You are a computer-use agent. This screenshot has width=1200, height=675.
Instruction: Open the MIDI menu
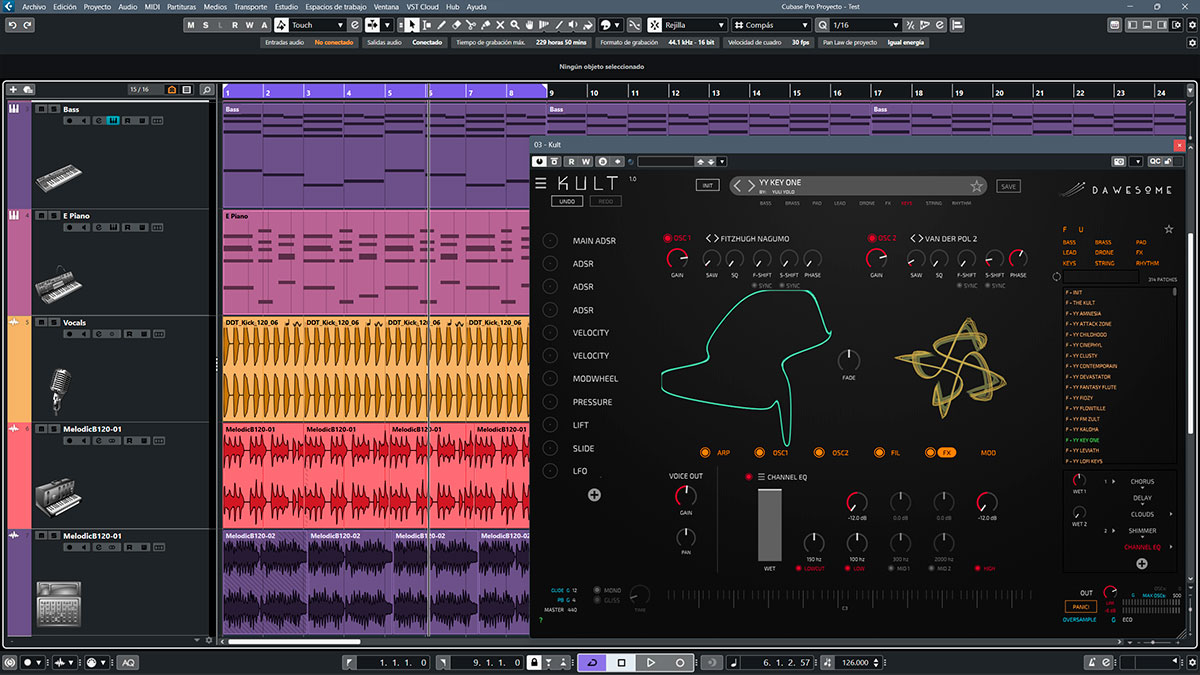[152, 6]
